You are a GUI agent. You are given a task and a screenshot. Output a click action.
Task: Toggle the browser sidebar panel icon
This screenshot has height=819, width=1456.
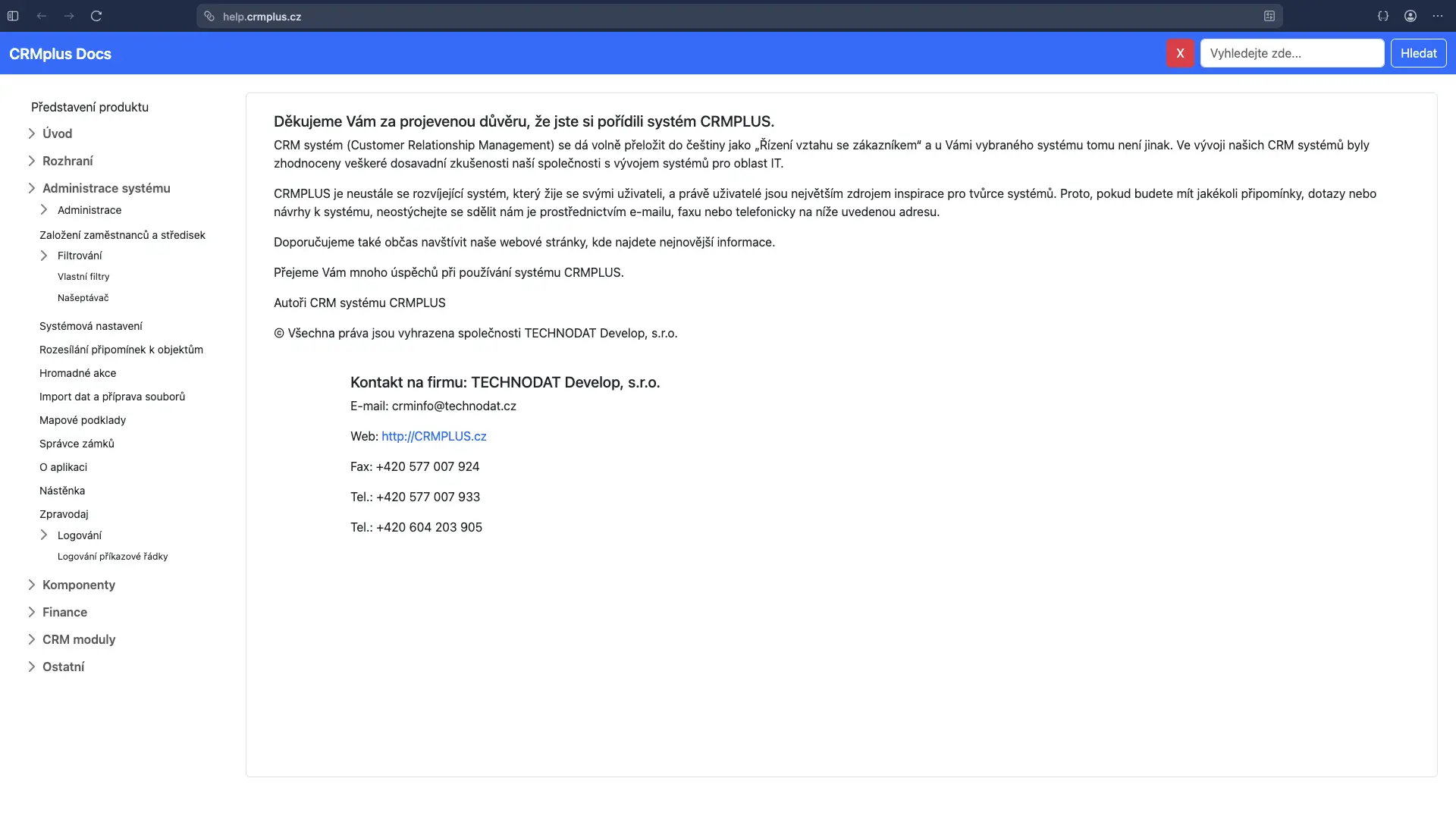click(x=13, y=16)
